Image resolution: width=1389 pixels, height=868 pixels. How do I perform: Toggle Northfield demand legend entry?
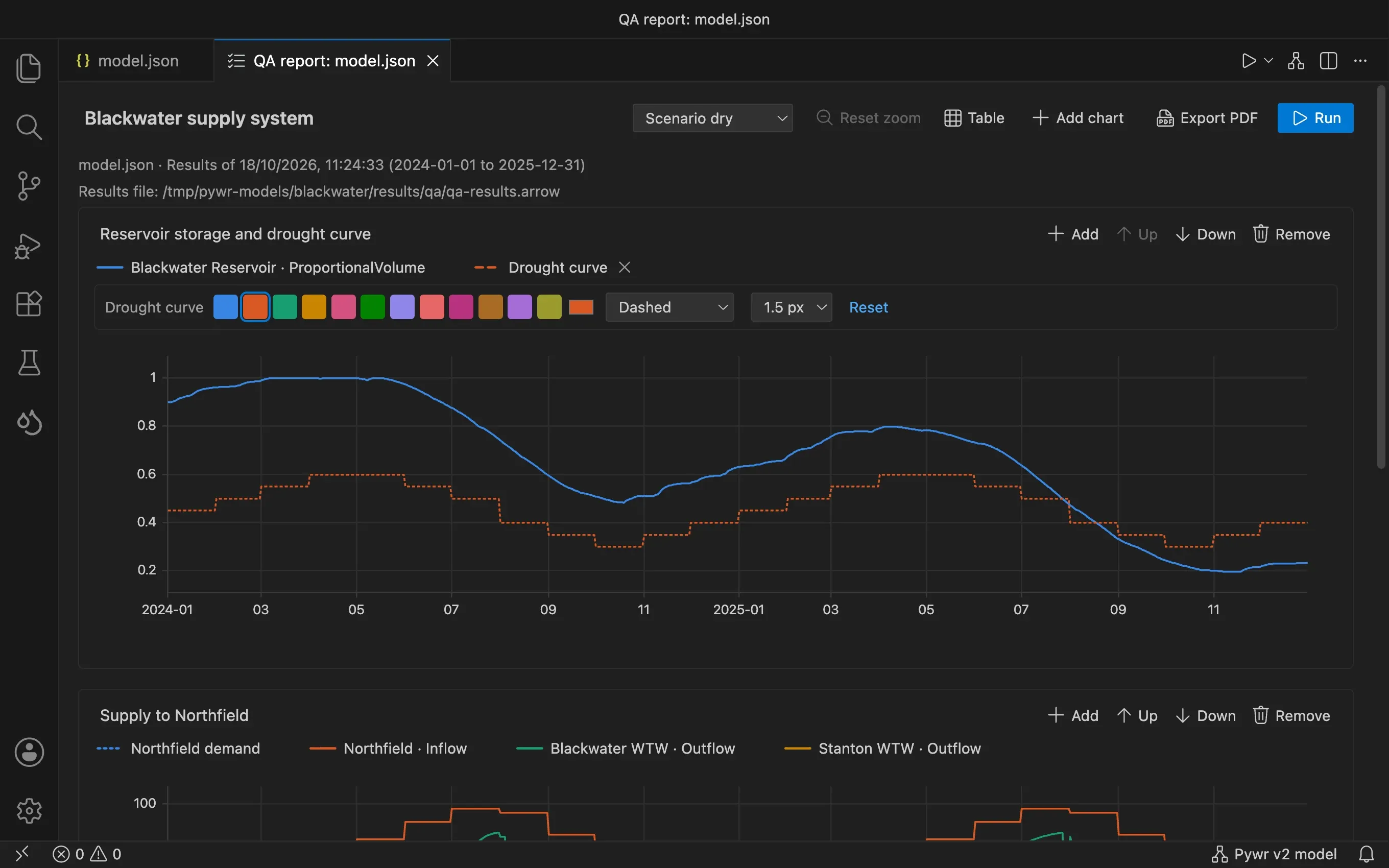[x=179, y=749]
